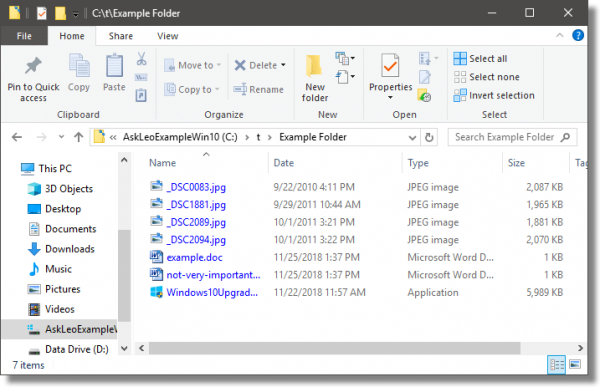The height and width of the screenshot is (387, 600).
Task: Open the blue Help icon
Action: (578, 35)
